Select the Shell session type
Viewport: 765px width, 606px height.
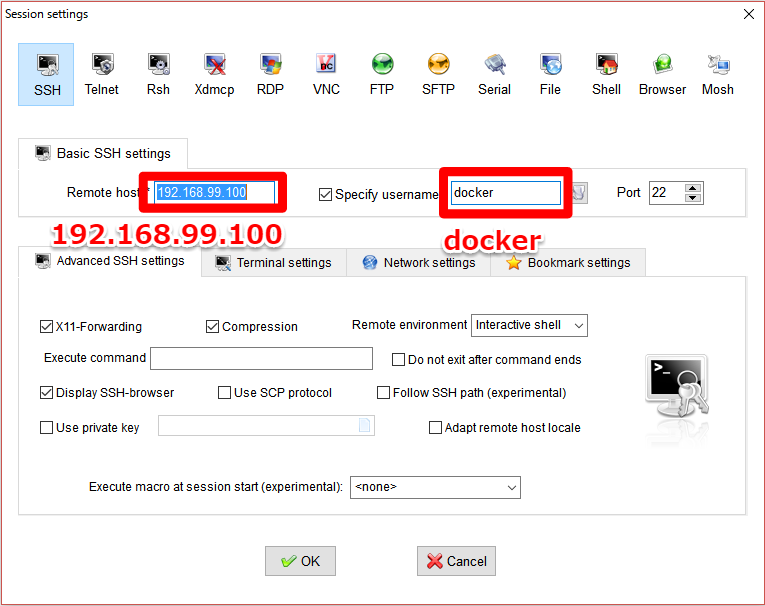[x=606, y=74]
